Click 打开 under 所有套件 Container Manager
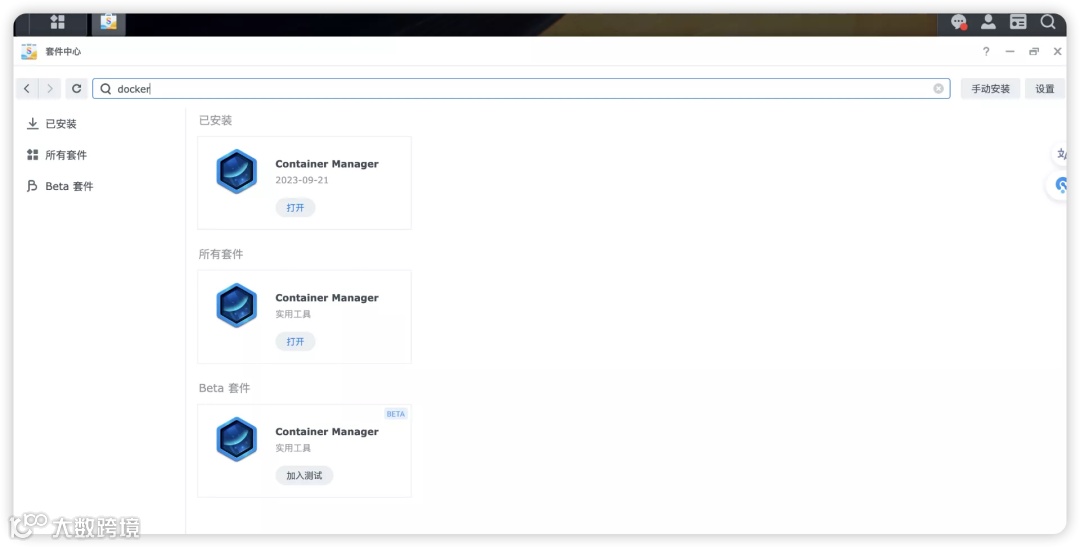Screen dimensions: 1080x547 pos(295,341)
